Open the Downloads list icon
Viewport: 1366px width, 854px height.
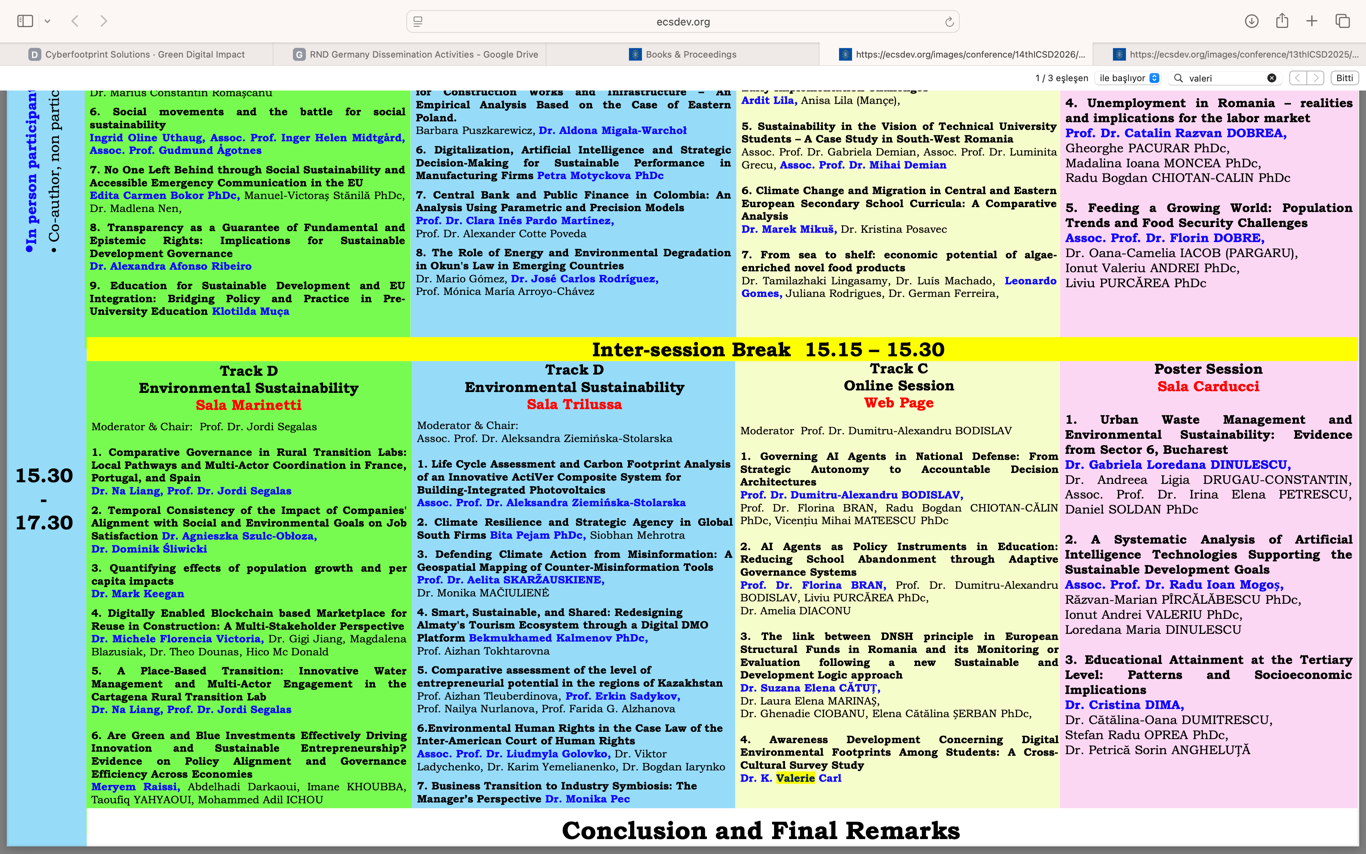[1251, 21]
